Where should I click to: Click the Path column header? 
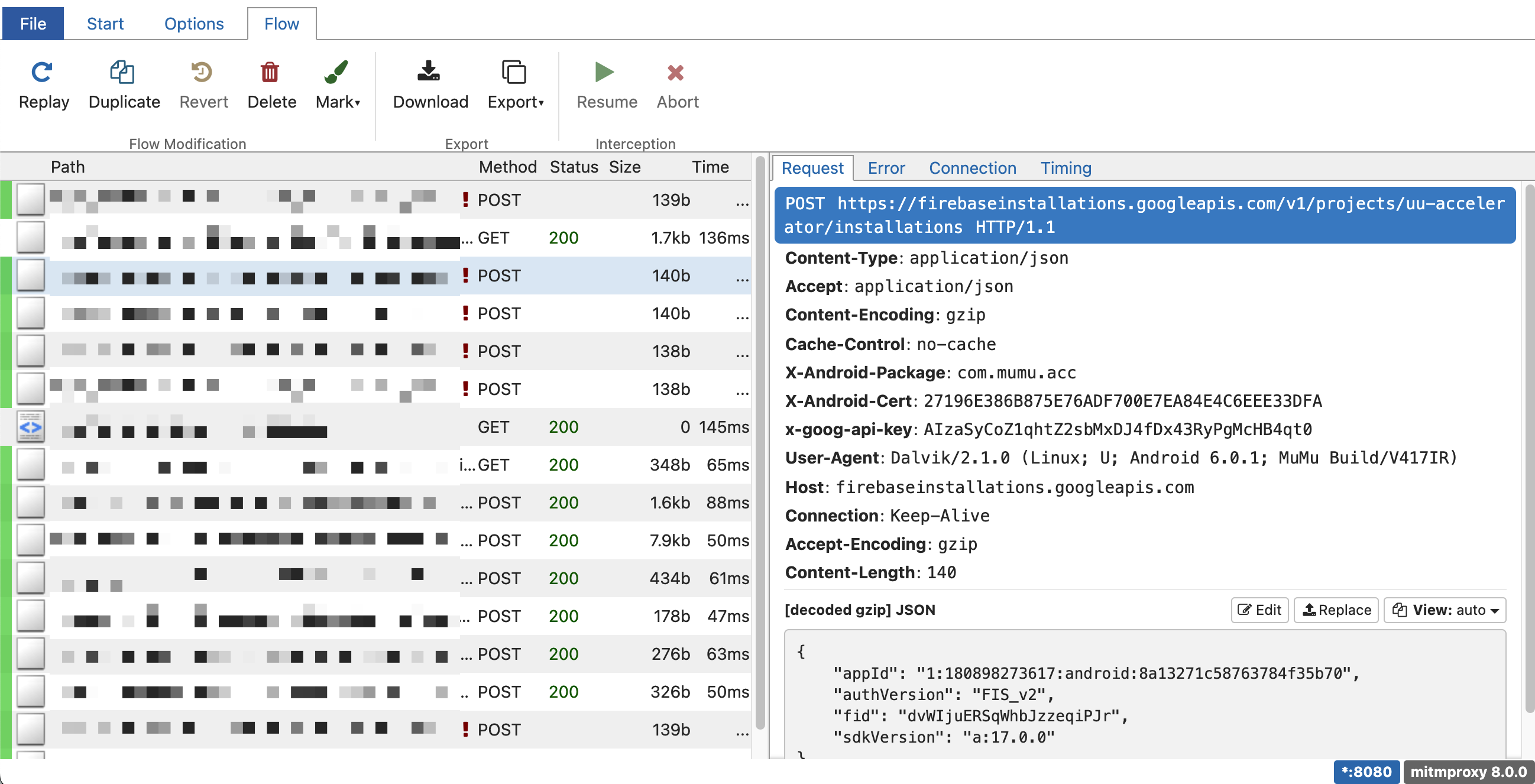click(x=67, y=167)
